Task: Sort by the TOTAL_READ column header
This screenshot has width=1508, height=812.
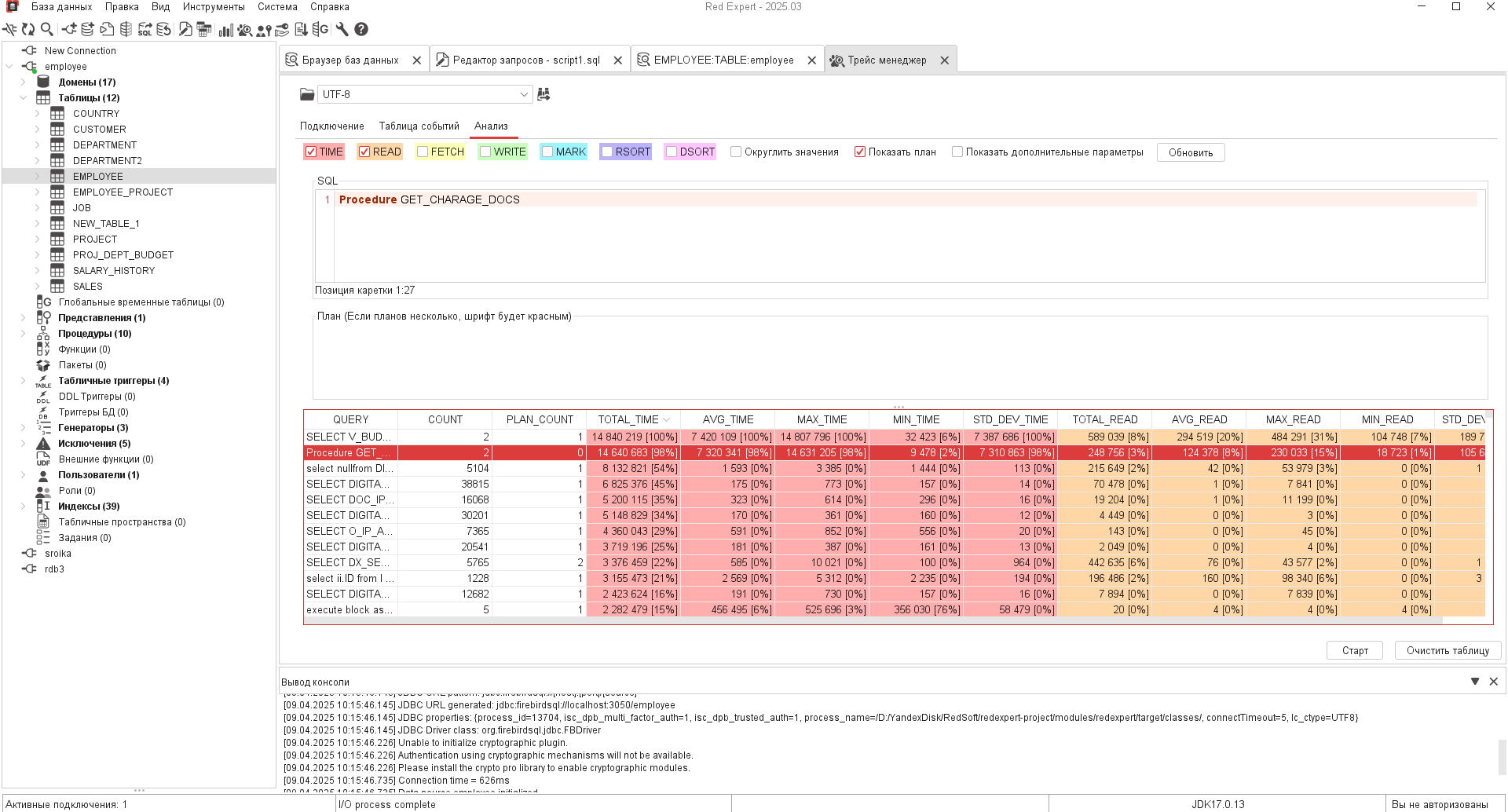Action: 1104,419
